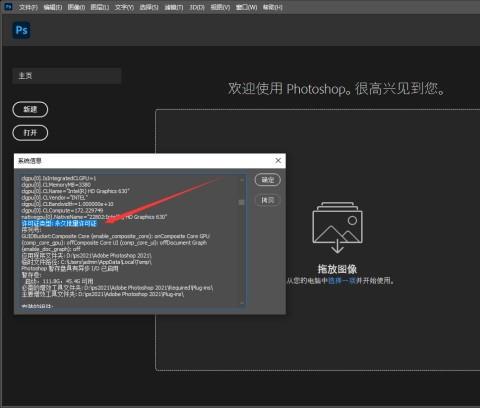Open the 编辑(E) menu
This screenshot has width=480, height=409.
pyautogui.click(x=53, y=7)
